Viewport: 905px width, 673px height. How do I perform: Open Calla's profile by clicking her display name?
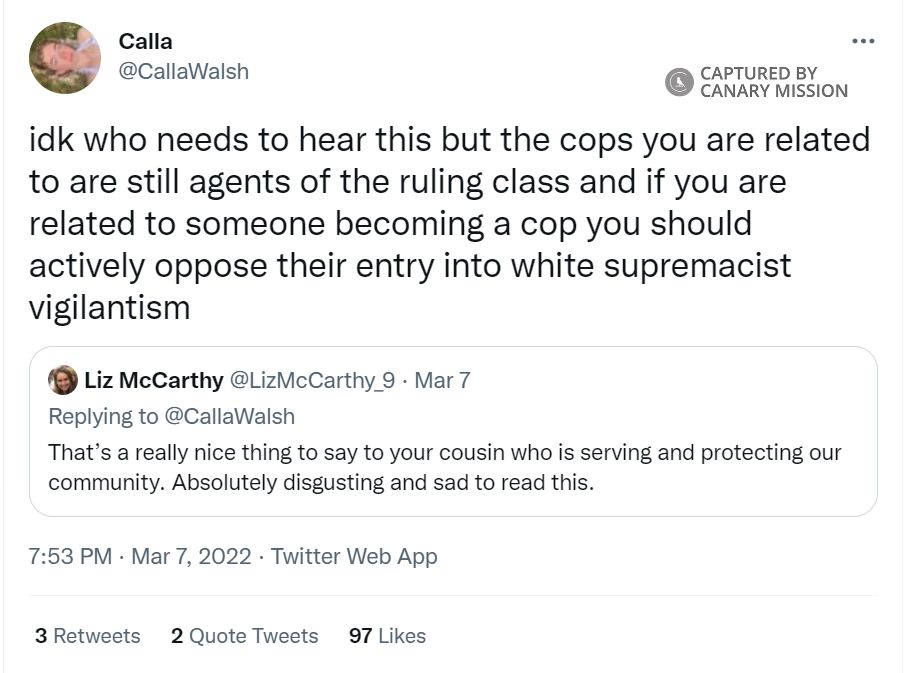[x=145, y=42]
